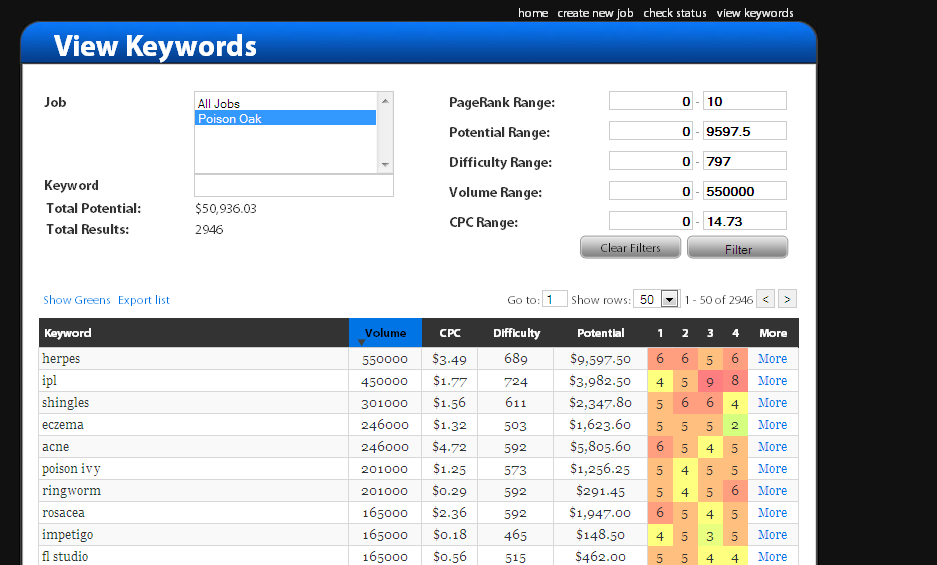Click the $4.72 CPC value

tap(449, 447)
